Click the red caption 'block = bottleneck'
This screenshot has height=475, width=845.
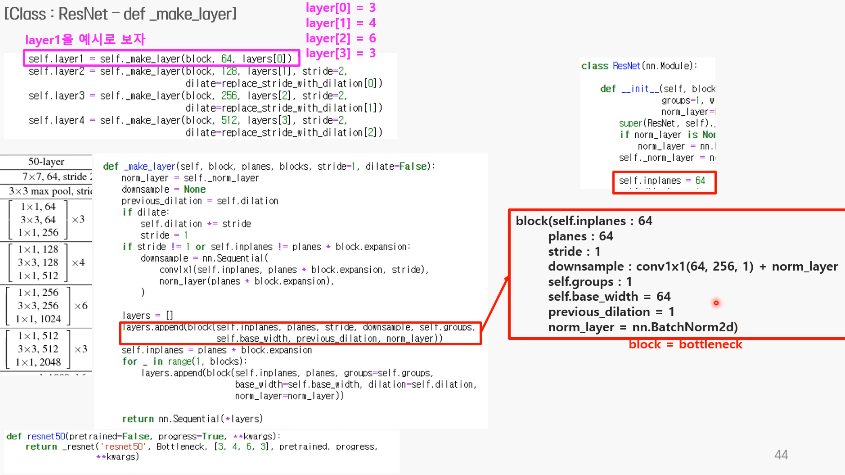685,344
